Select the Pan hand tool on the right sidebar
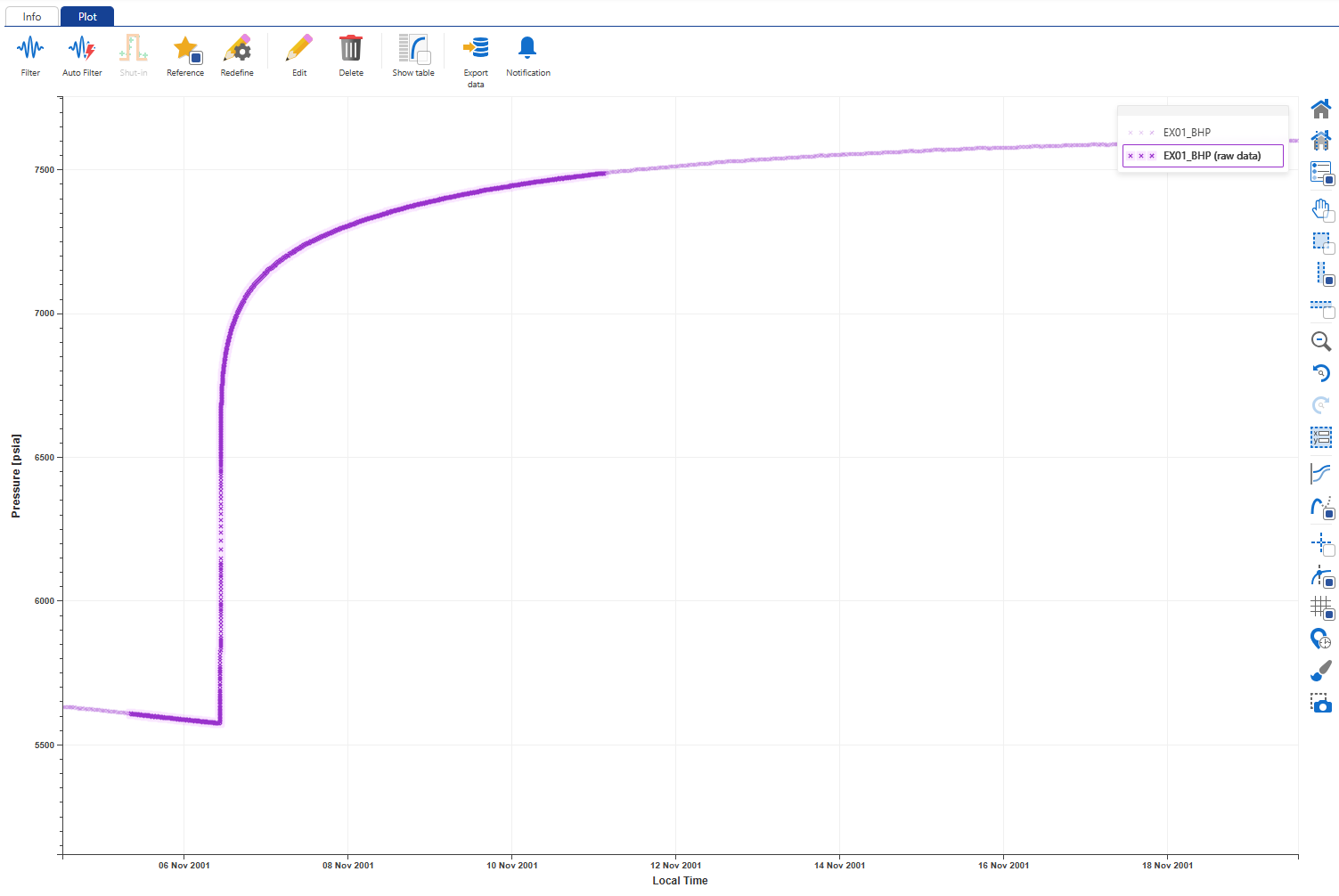 coord(1321,210)
